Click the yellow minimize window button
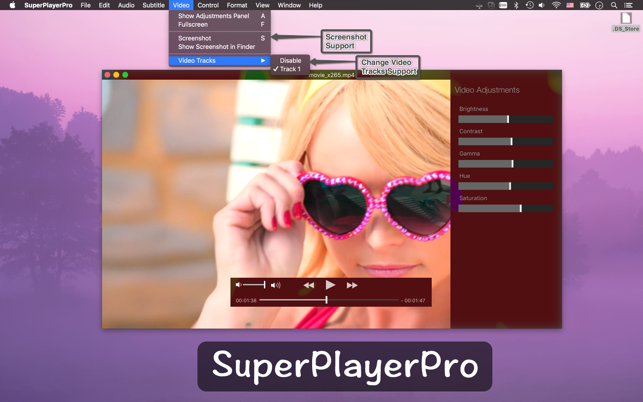 pos(116,75)
